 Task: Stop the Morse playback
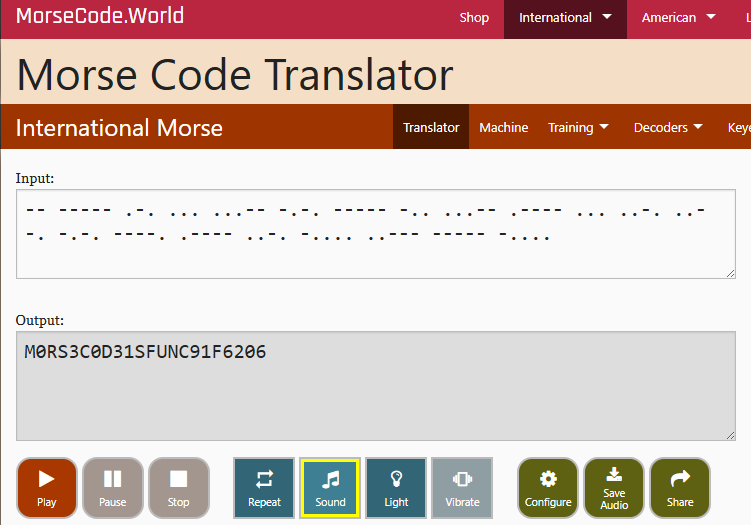point(179,488)
